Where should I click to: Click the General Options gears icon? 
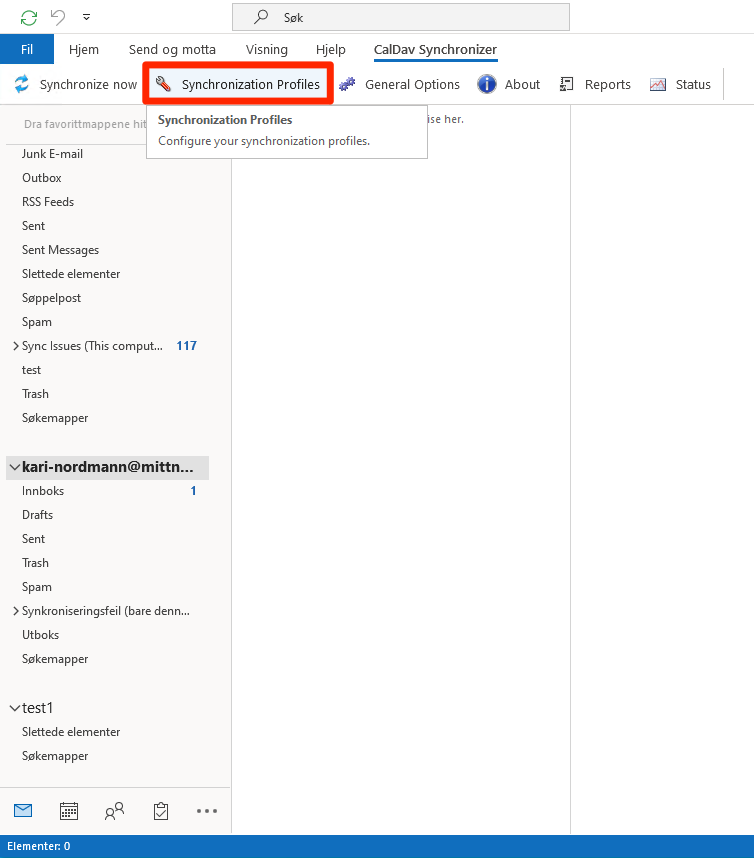click(347, 84)
